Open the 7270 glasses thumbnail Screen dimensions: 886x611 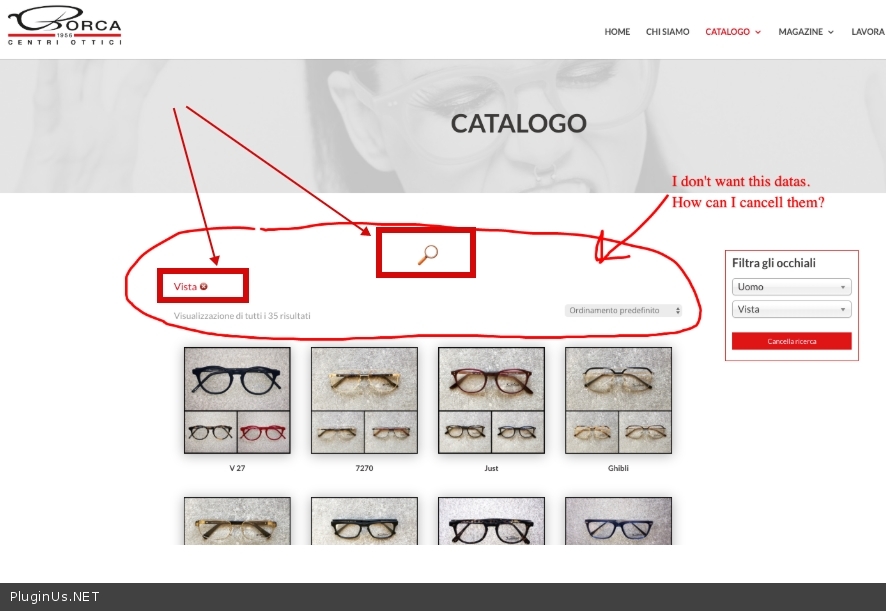click(x=364, y=400)
